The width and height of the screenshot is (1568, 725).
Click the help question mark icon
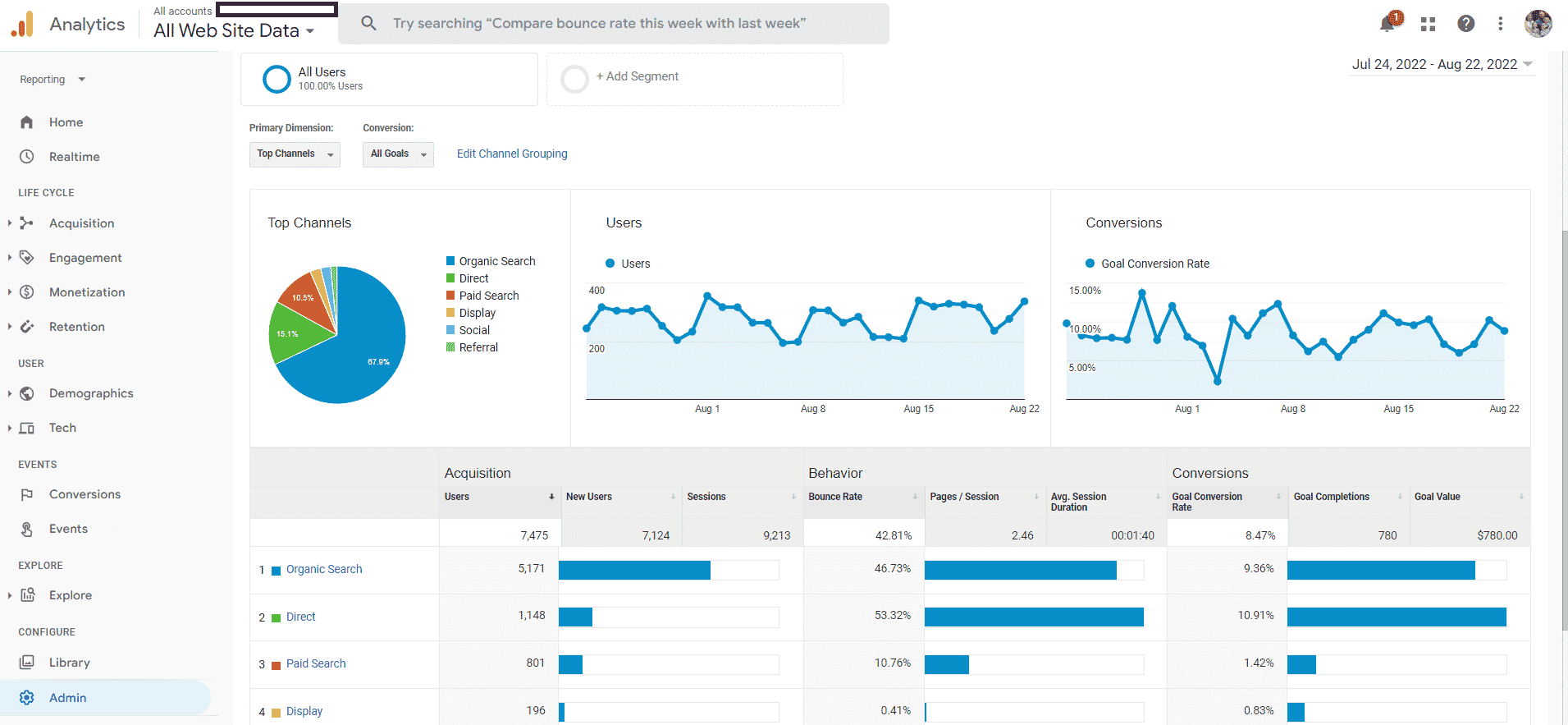1465,24
